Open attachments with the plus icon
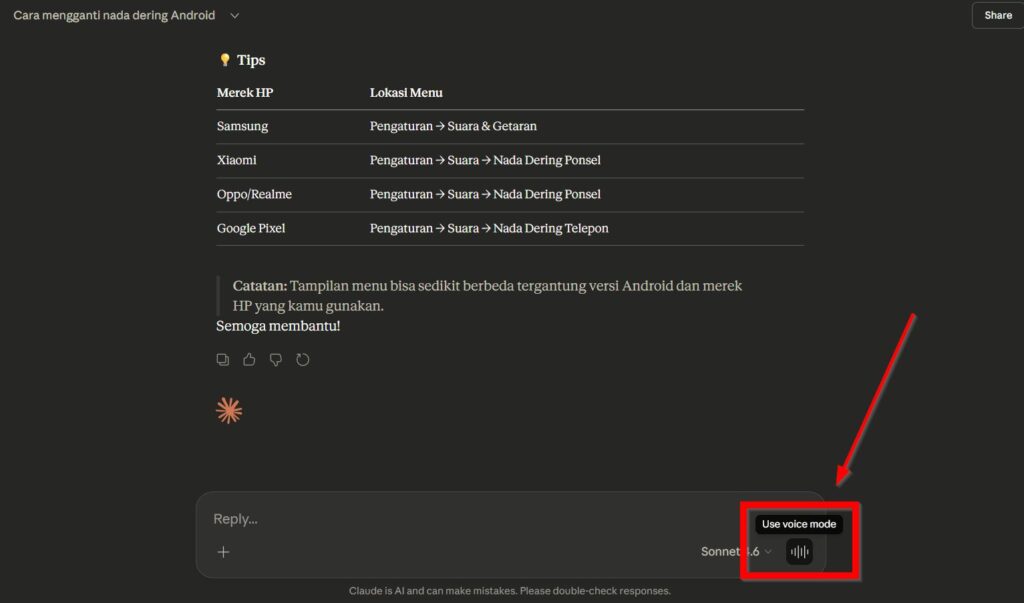Viewport: 1024px width, 603px height. (x=222, y=551)
